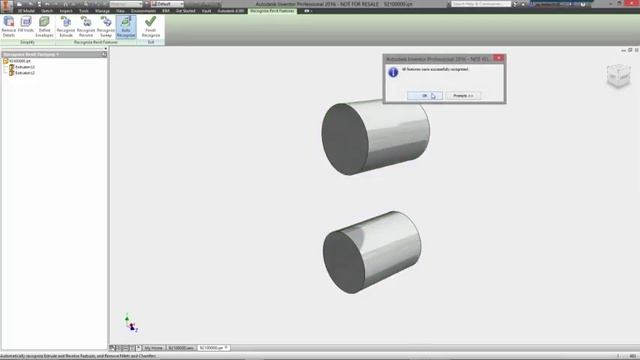Open the View ribbon tab
Viewport: 640px width, 360px height.
coord(120,11)
